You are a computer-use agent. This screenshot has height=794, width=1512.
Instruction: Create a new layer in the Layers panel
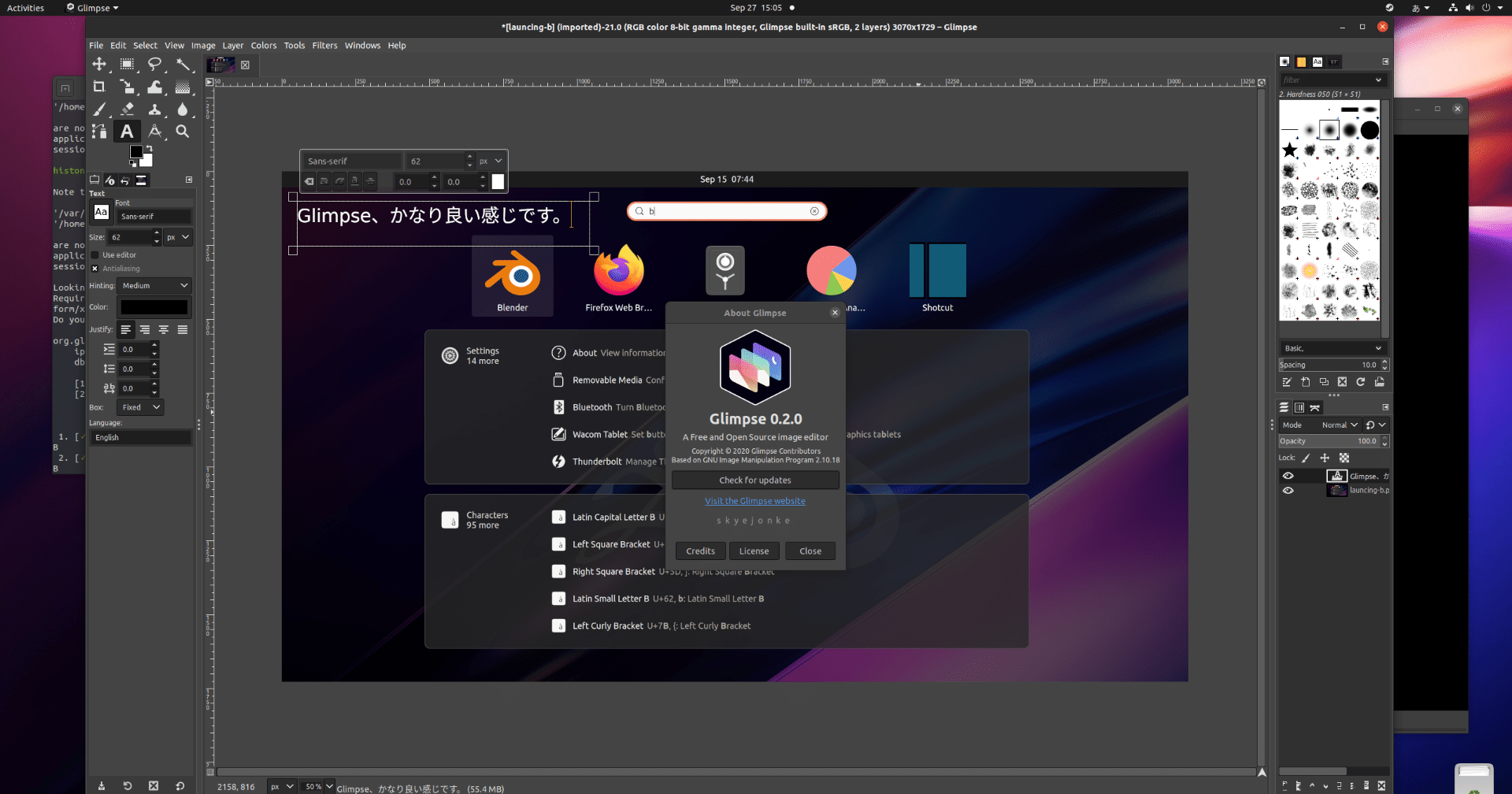click(1285, 786)
